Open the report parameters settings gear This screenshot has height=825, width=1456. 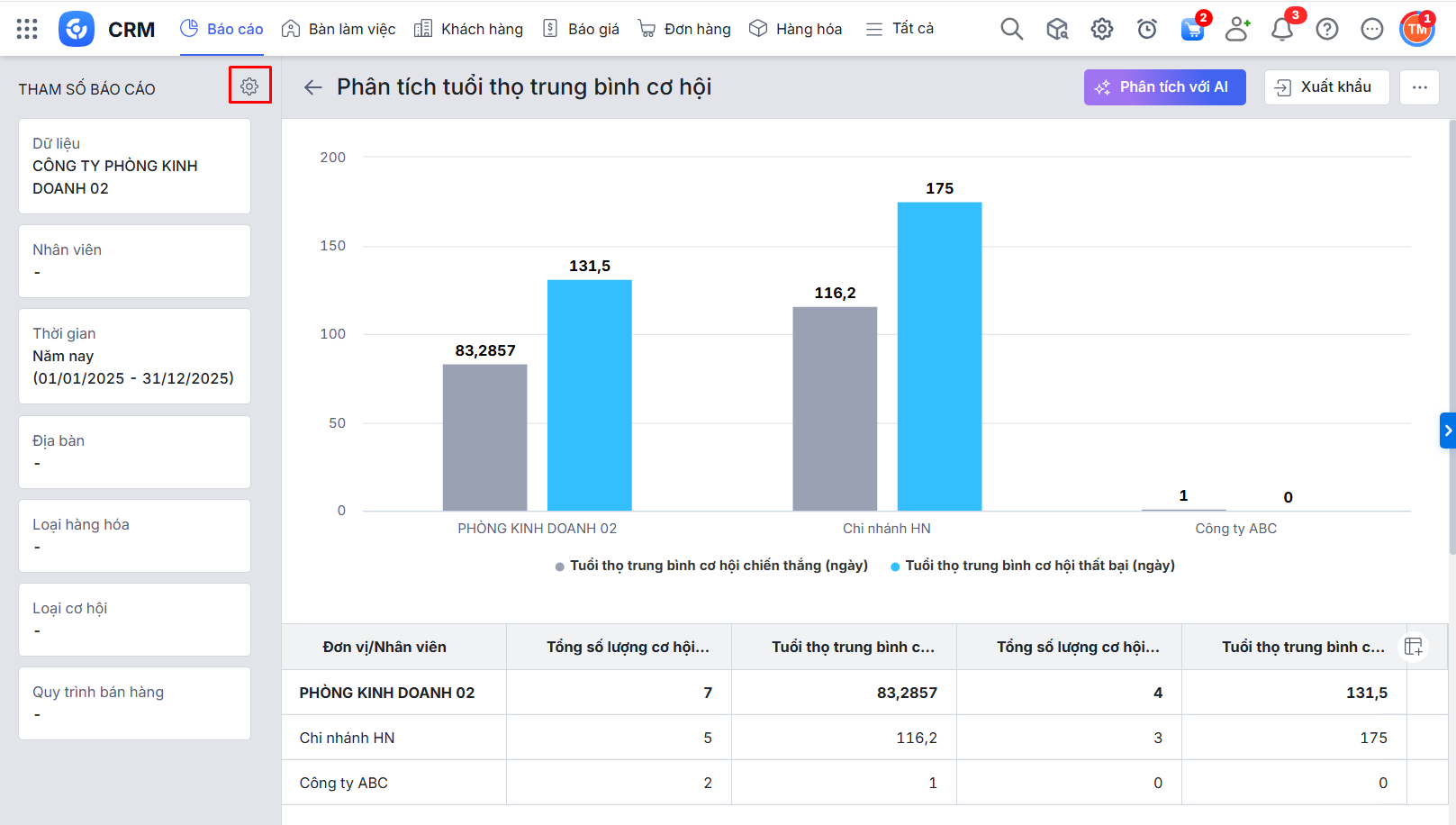pyautogui.click(x=249, y=86)
